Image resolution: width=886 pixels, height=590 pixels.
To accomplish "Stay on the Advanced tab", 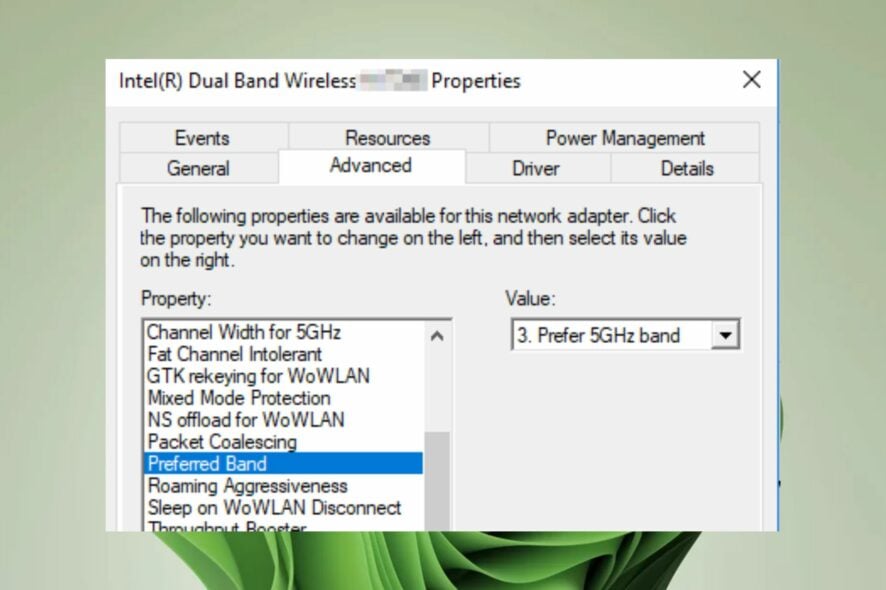I will click(x=372, y=166).
